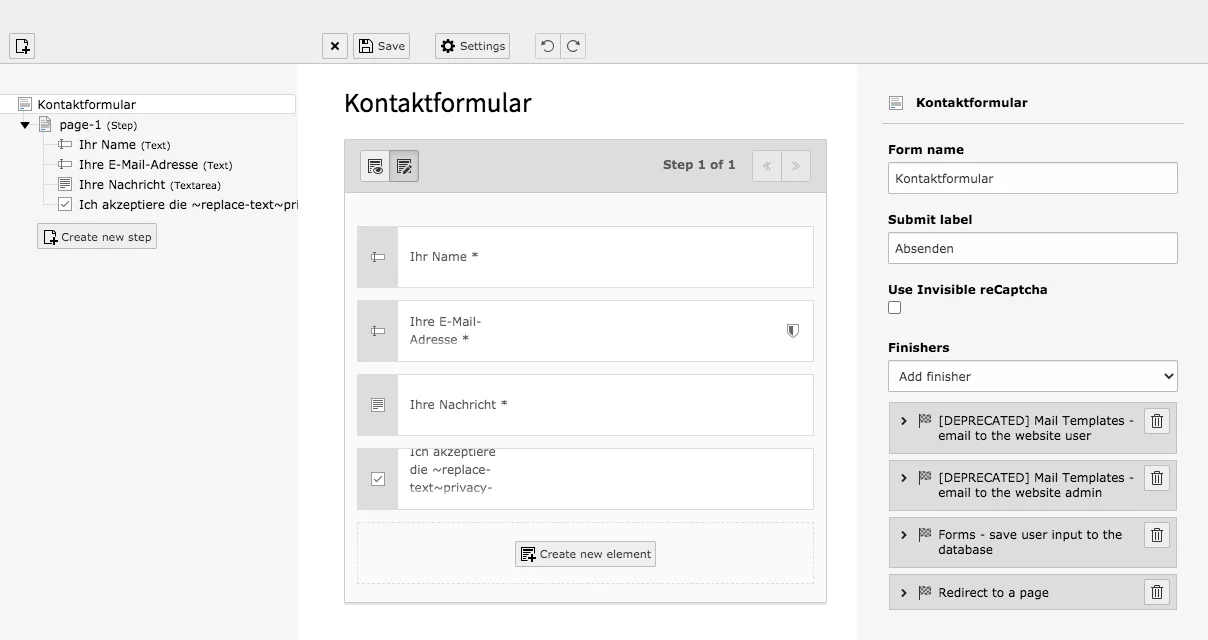The width and height of the screenshot is (1208, 640).
Task: Edit the Submit label input field
Action: (x=1032, y=247)
